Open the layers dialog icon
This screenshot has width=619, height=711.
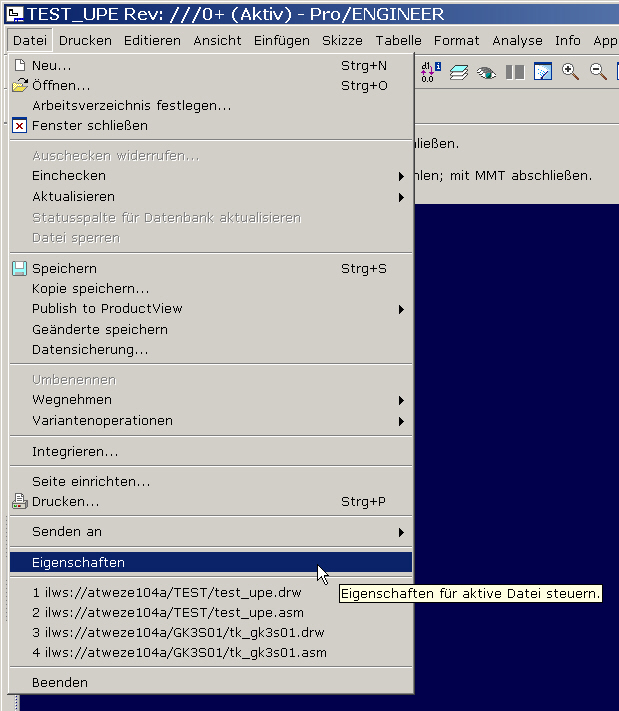point(458,72)
